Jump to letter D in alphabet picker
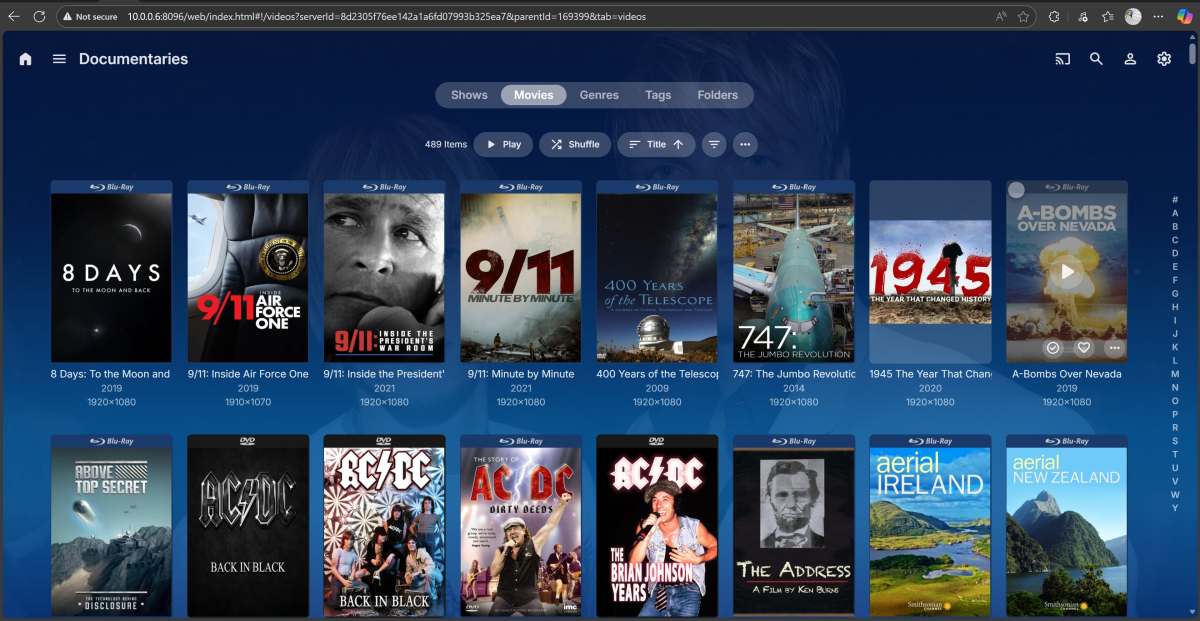This screenshot has width=1200, height=621. click(x=1175, y=253)
